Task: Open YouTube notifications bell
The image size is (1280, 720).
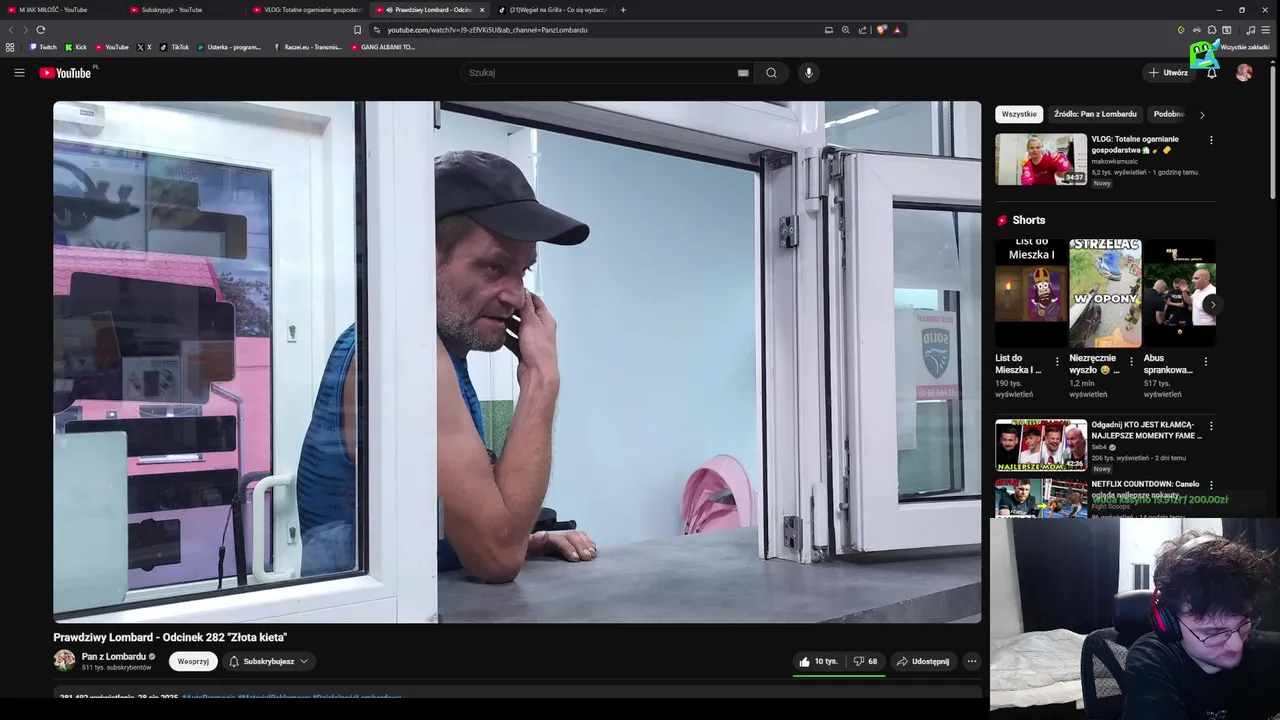Action: coord(1211,72)
